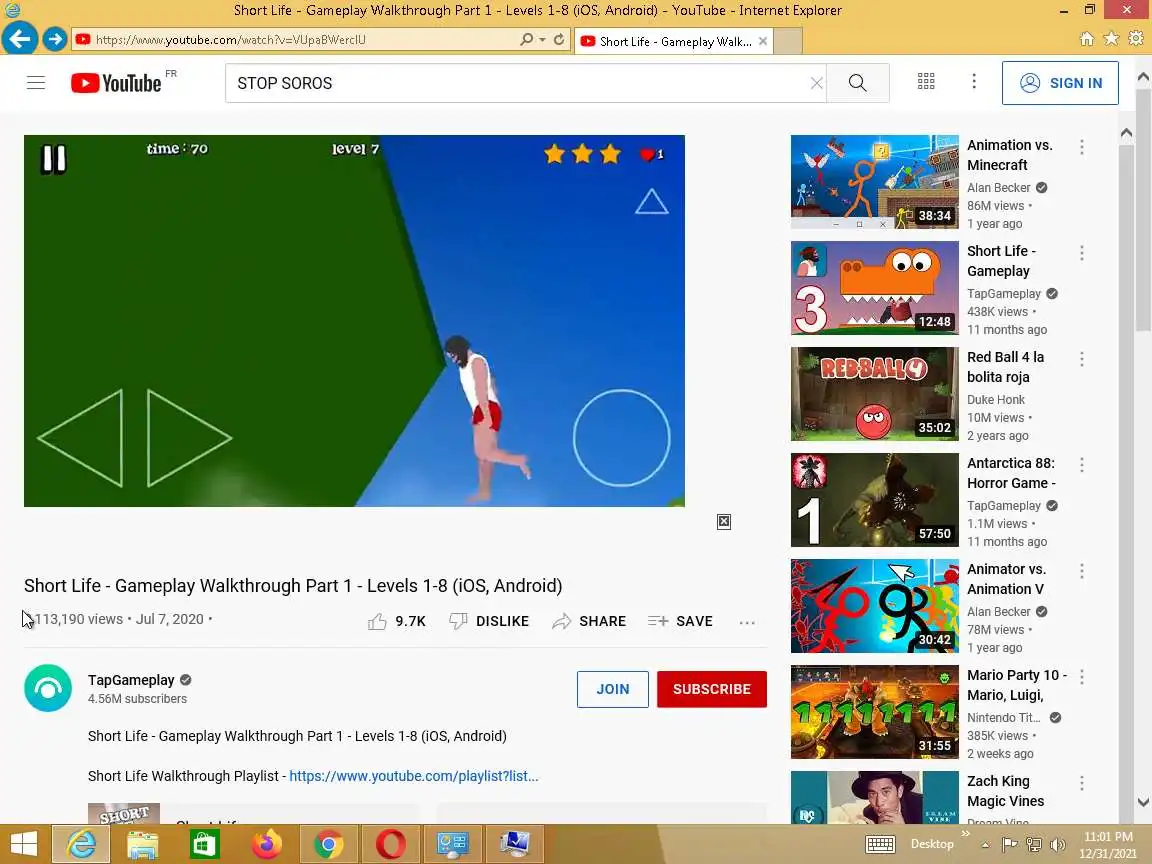Open the Windows Store taskbar icon
Viewport: 1152px width, 864px height.
click(x=204, y=845)
